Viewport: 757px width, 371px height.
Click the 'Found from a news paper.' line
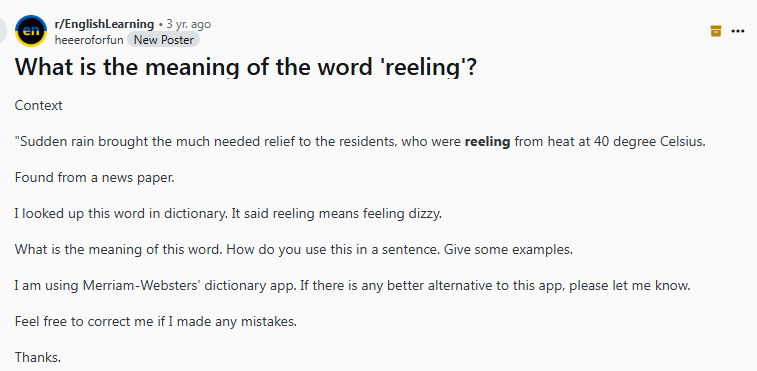pyautogui.click(x=95, y=177)
